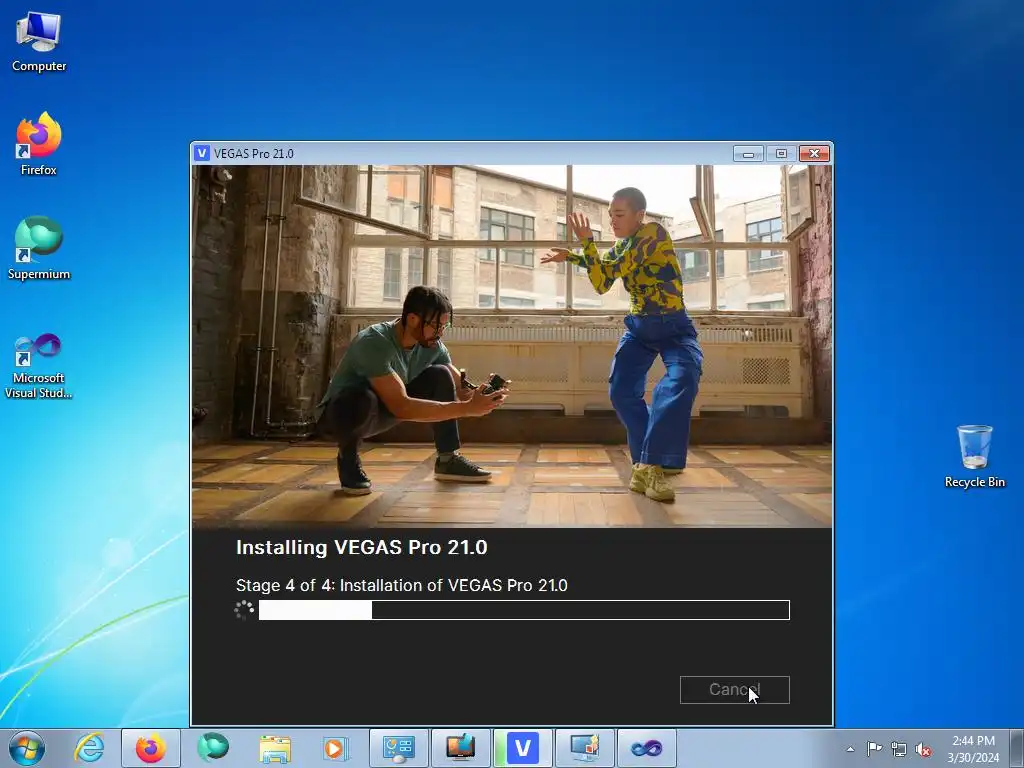Click the VEGAS Pro promotional banner image

[512, 346]
